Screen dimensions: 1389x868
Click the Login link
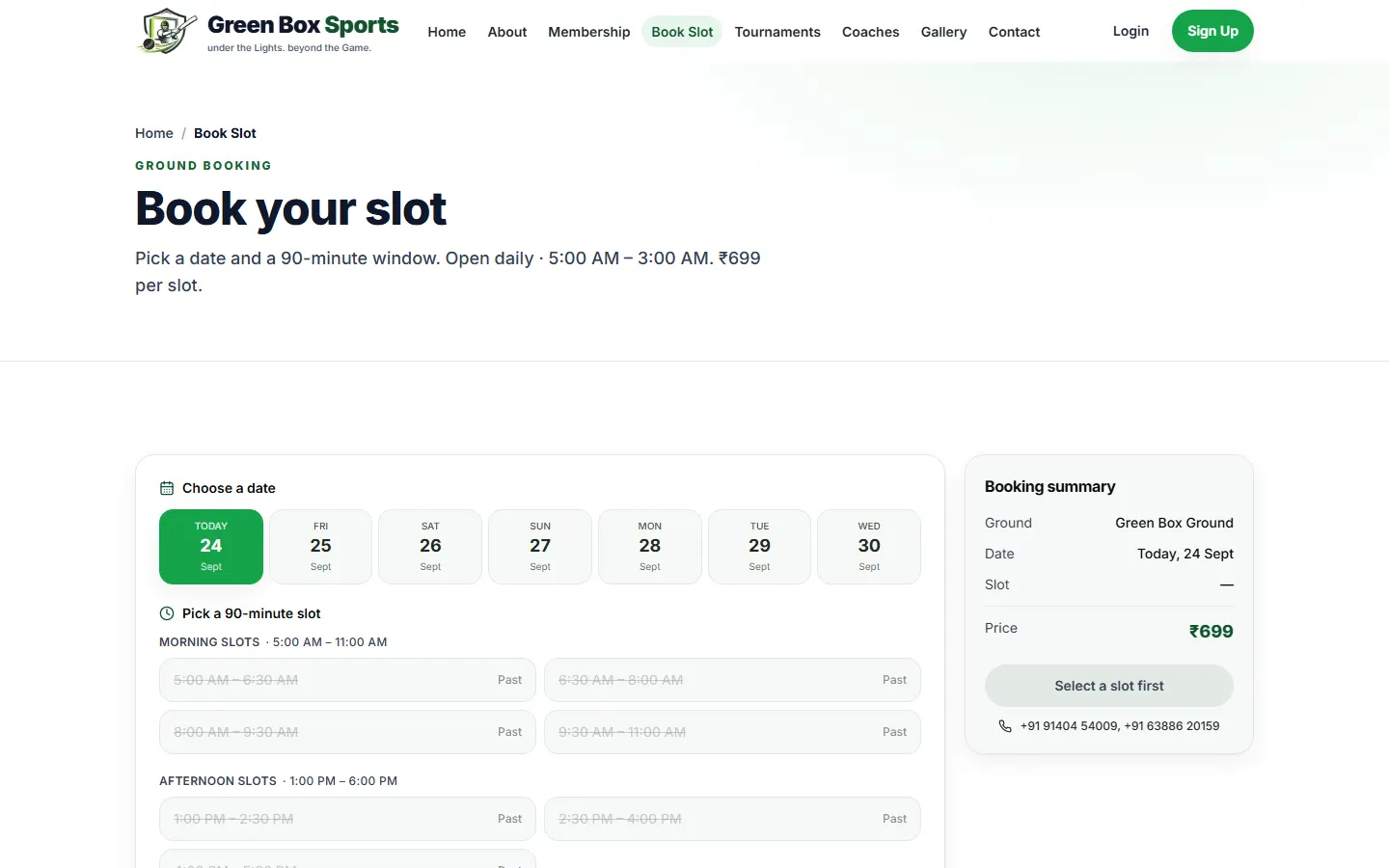point(1130,31)
